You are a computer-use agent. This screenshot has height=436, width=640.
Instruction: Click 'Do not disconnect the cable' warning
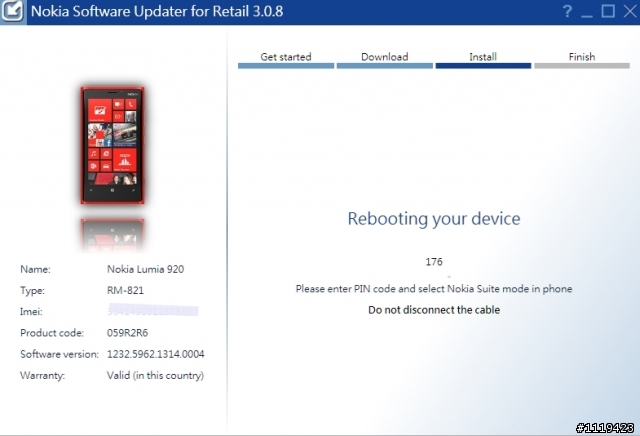(434, 310)
